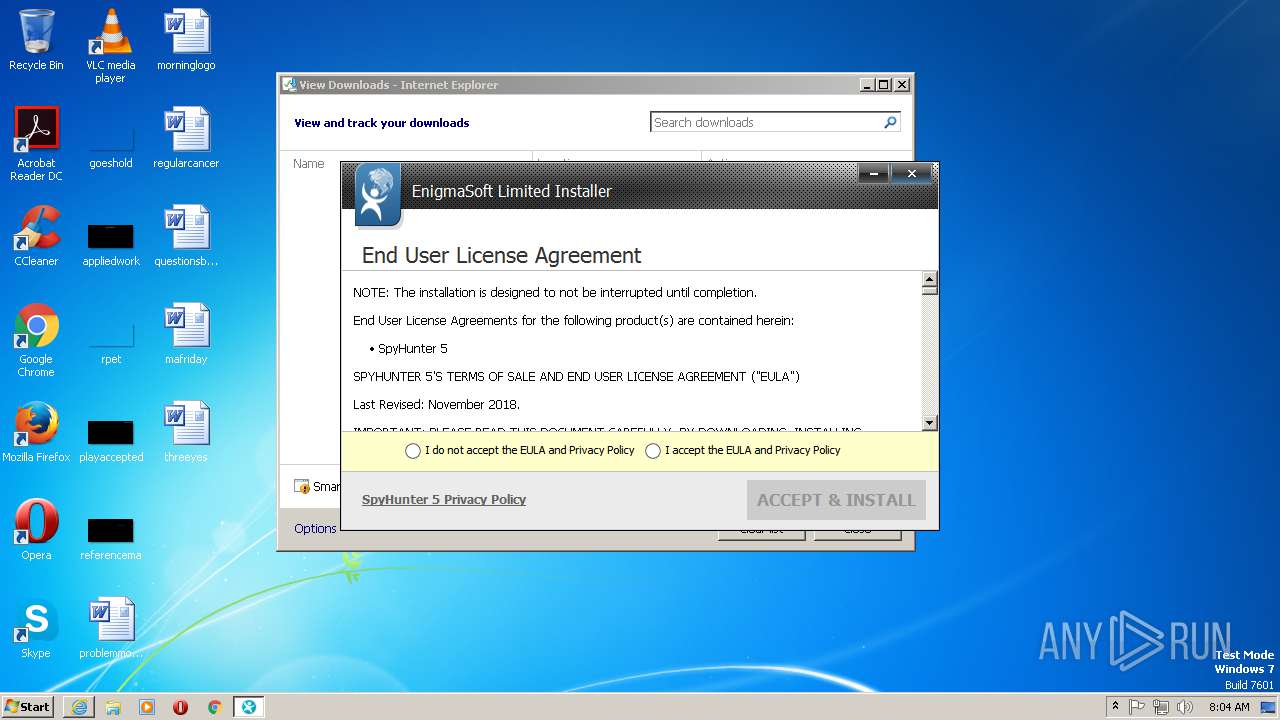1280x720 pixels.
Task: Close the EnigmaSoft Limited Installer window
Action: (x=911, y=174)
